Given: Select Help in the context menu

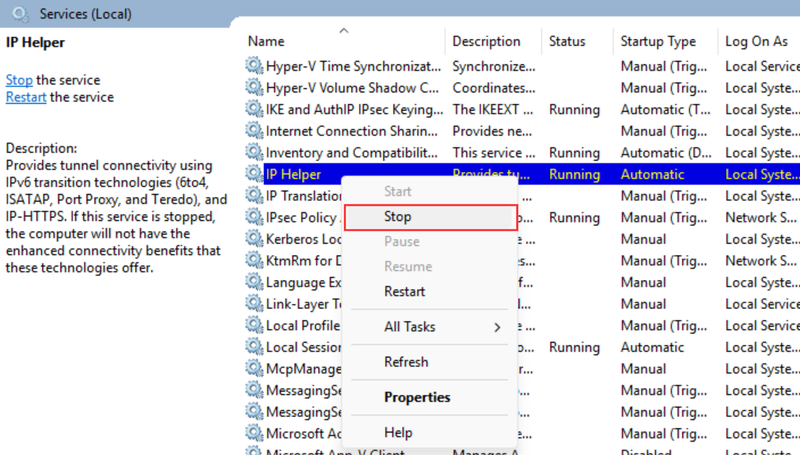Looking at the screenshot, I should 430,433.
